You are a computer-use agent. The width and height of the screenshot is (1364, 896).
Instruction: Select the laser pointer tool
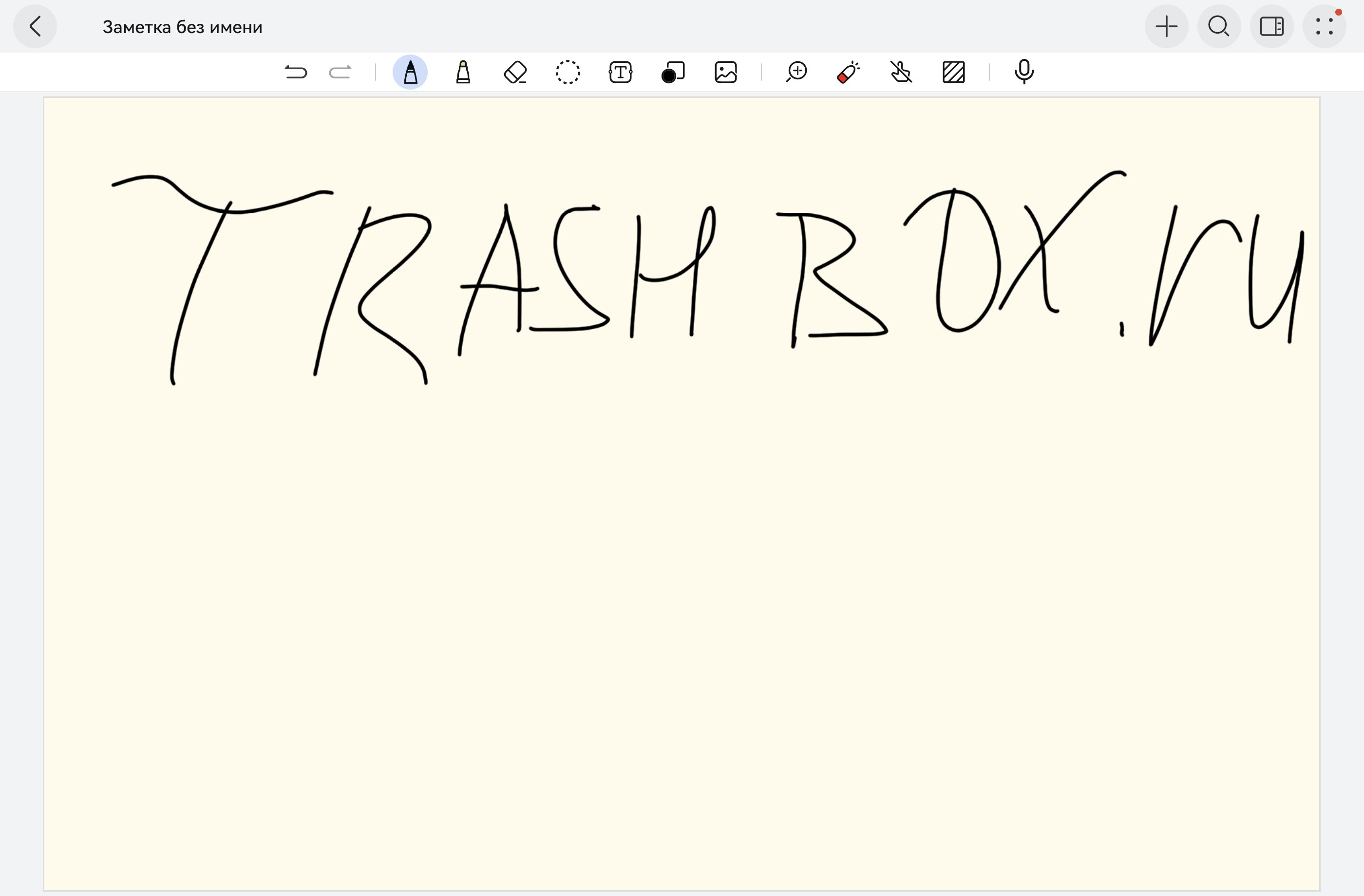(x=848, y=72)
